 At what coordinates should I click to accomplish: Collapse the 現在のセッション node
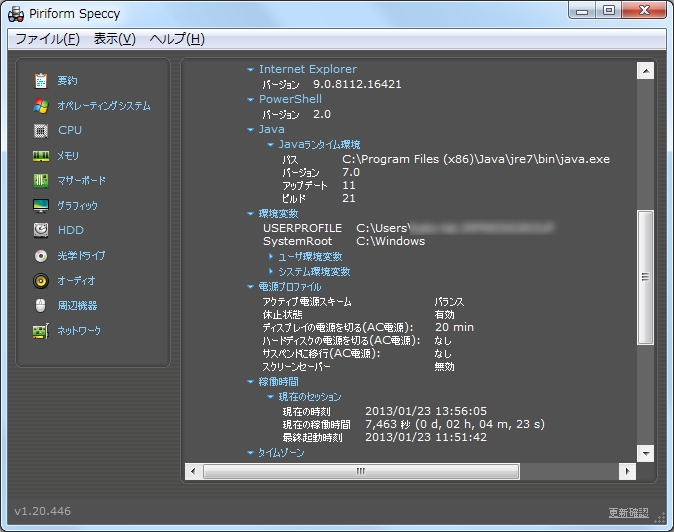click(x=270, y=397)
